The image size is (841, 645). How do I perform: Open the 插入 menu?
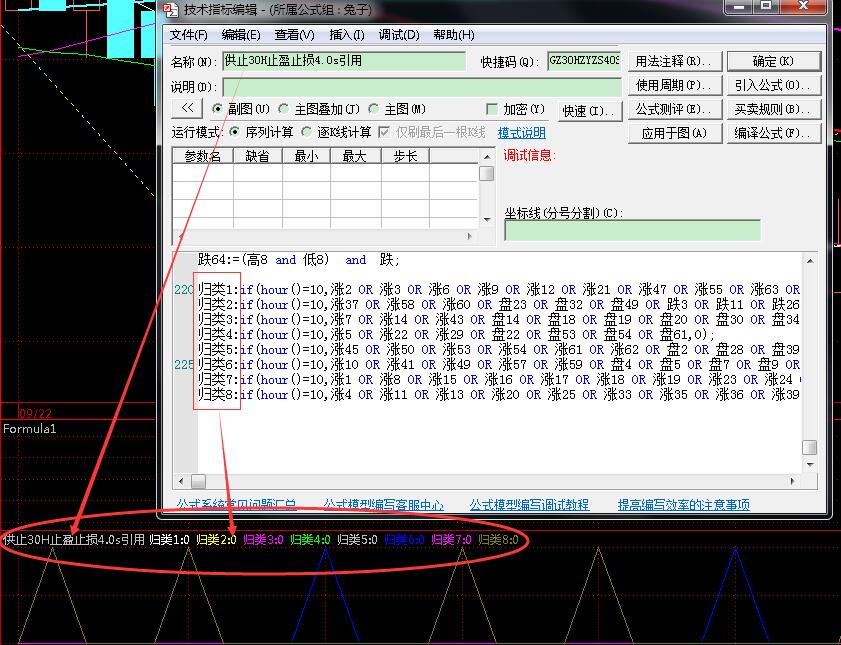(x=346, y=35)
